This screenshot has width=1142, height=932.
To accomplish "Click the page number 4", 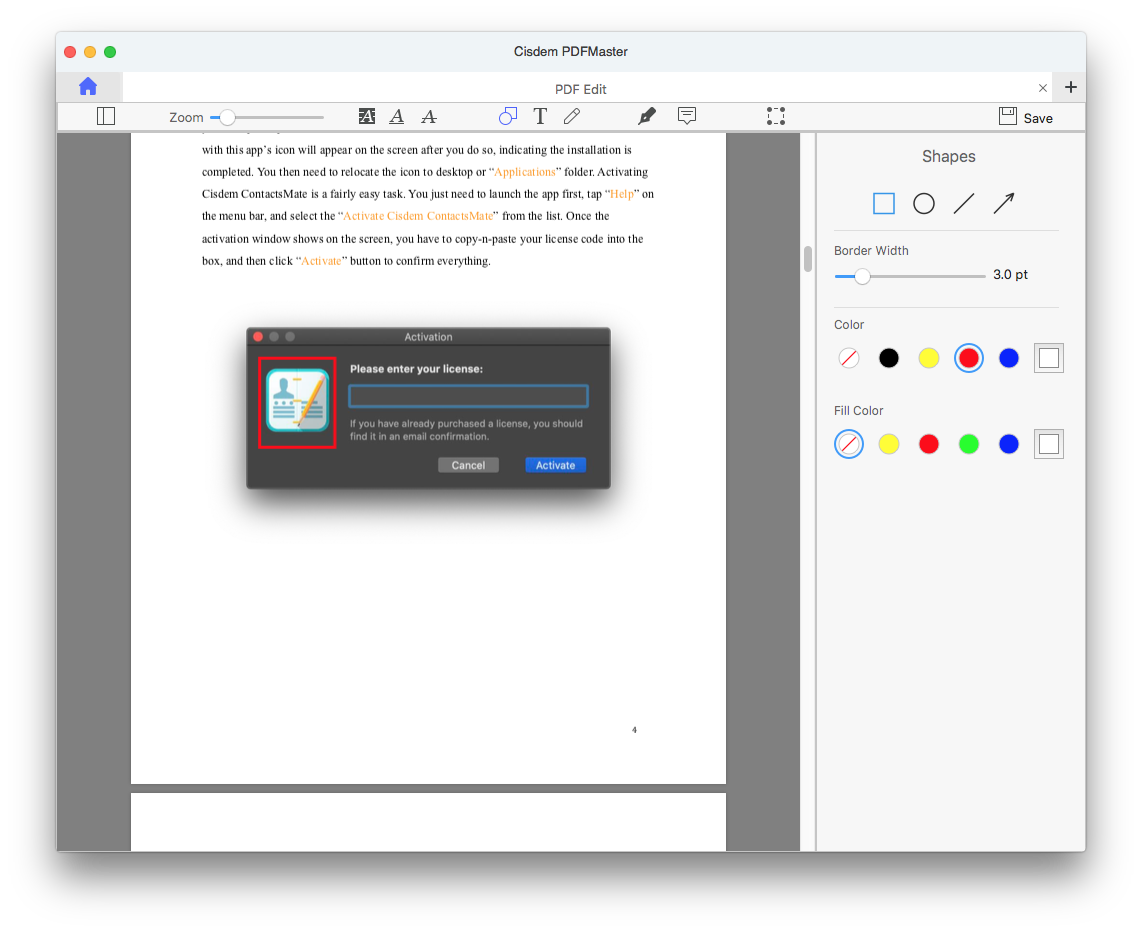I will [x=634, y=730].
